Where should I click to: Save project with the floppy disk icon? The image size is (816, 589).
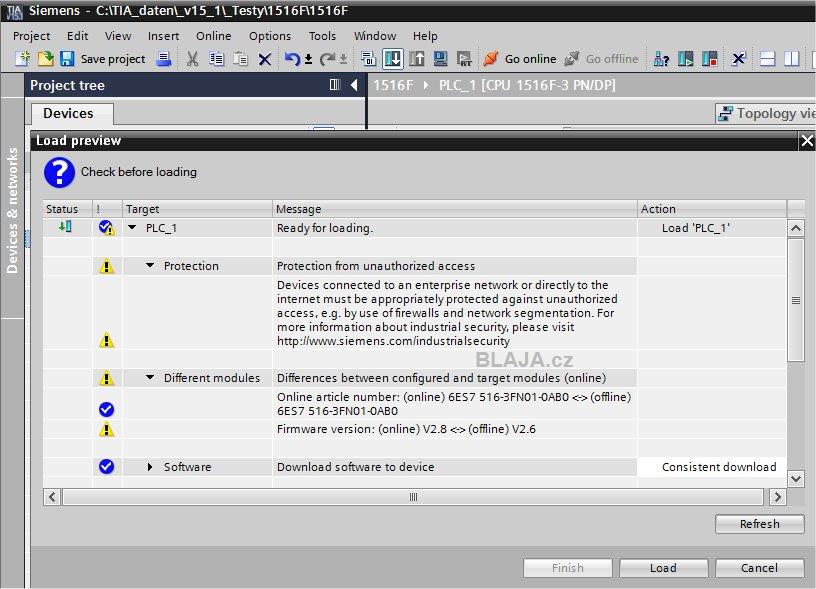(67, 59)
